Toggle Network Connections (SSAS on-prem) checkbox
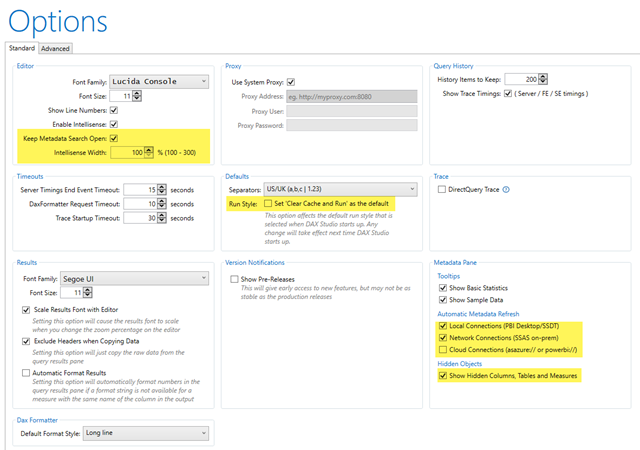640x450 pixels. [443, 338]
